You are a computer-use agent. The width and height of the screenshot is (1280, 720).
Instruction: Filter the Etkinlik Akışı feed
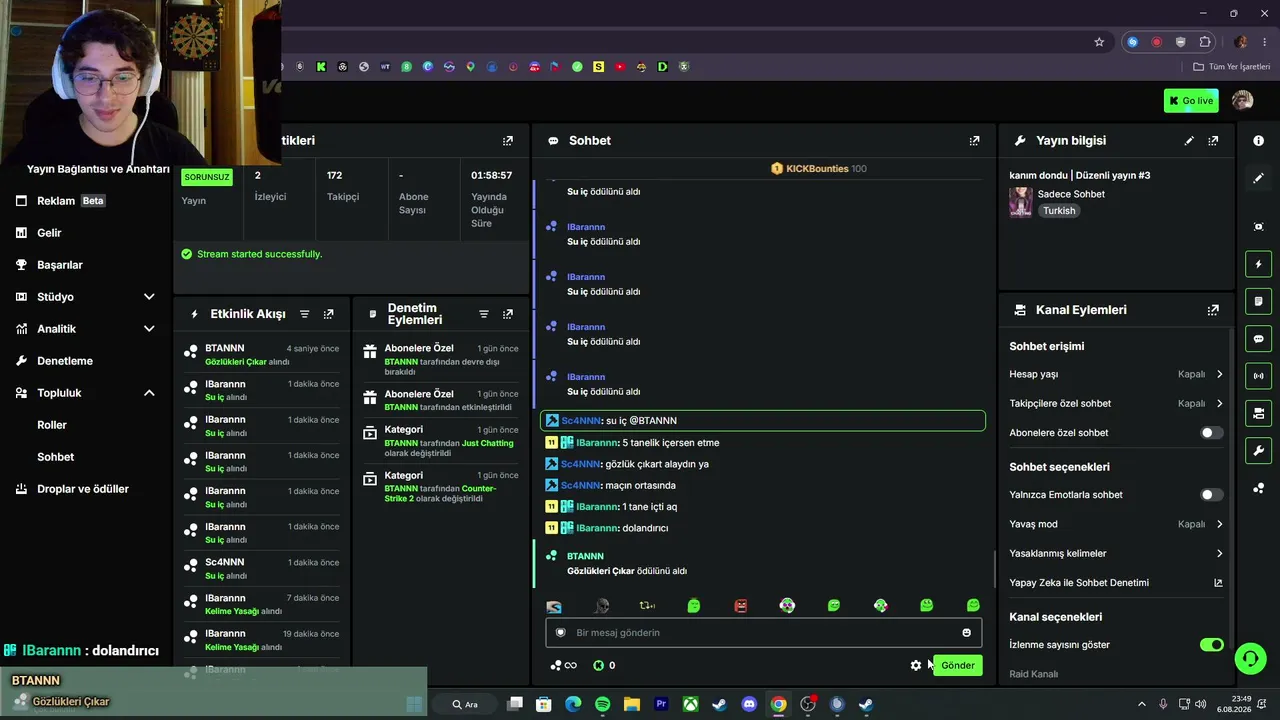point(305,314)
